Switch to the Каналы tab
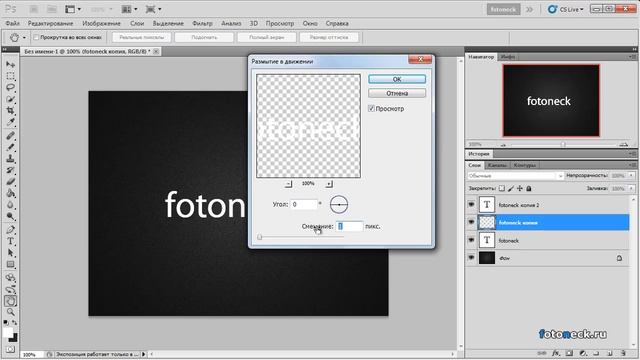 click(x=497, y=165)
